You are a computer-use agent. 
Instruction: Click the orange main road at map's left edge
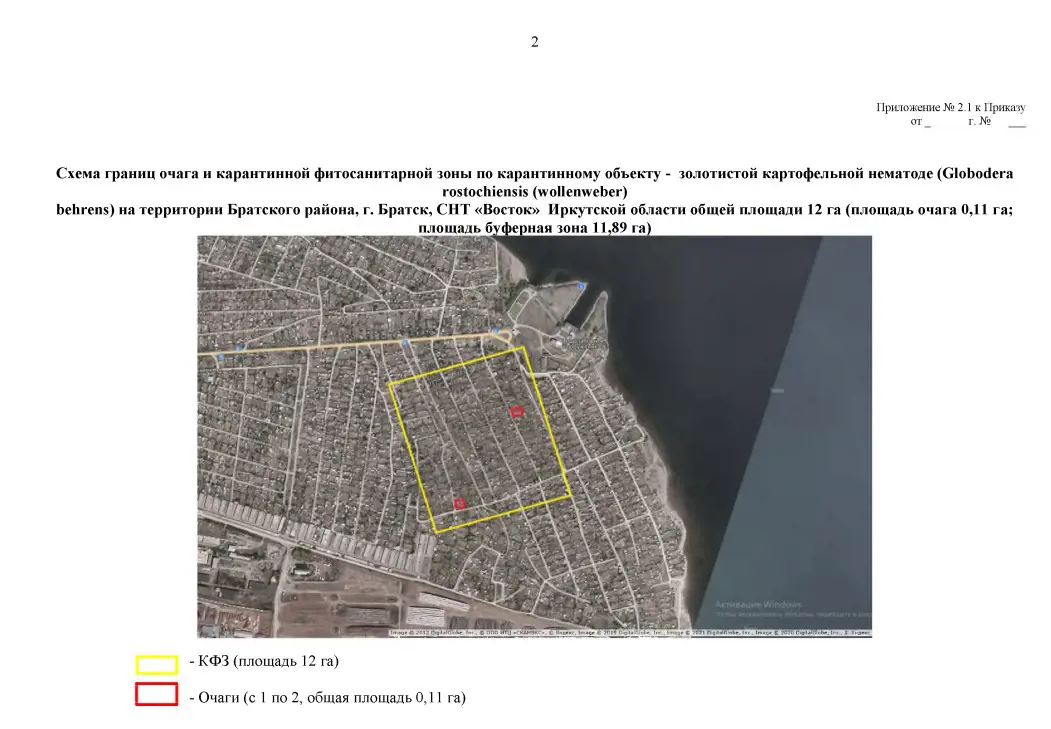click(215, 353)
